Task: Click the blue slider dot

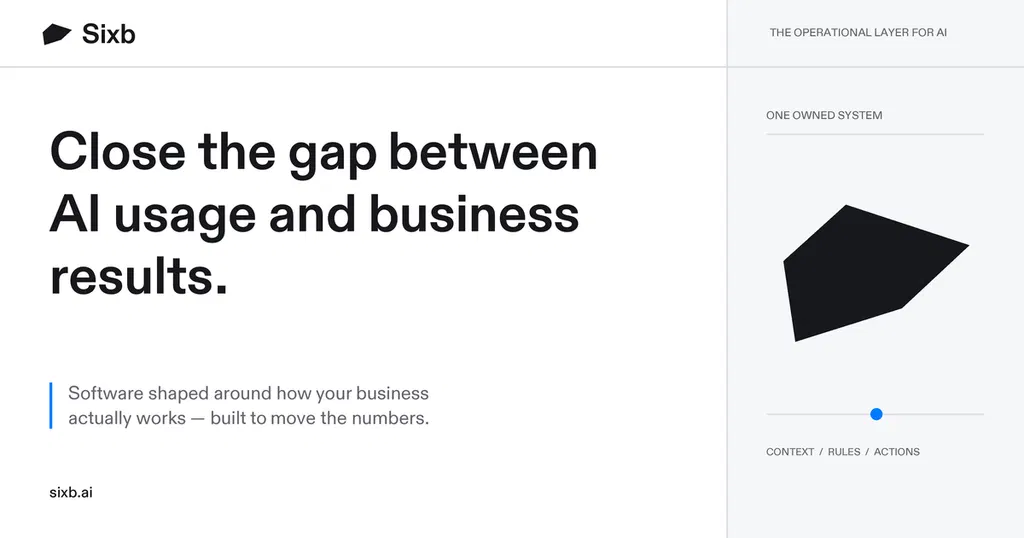Action: click(876, 414)
